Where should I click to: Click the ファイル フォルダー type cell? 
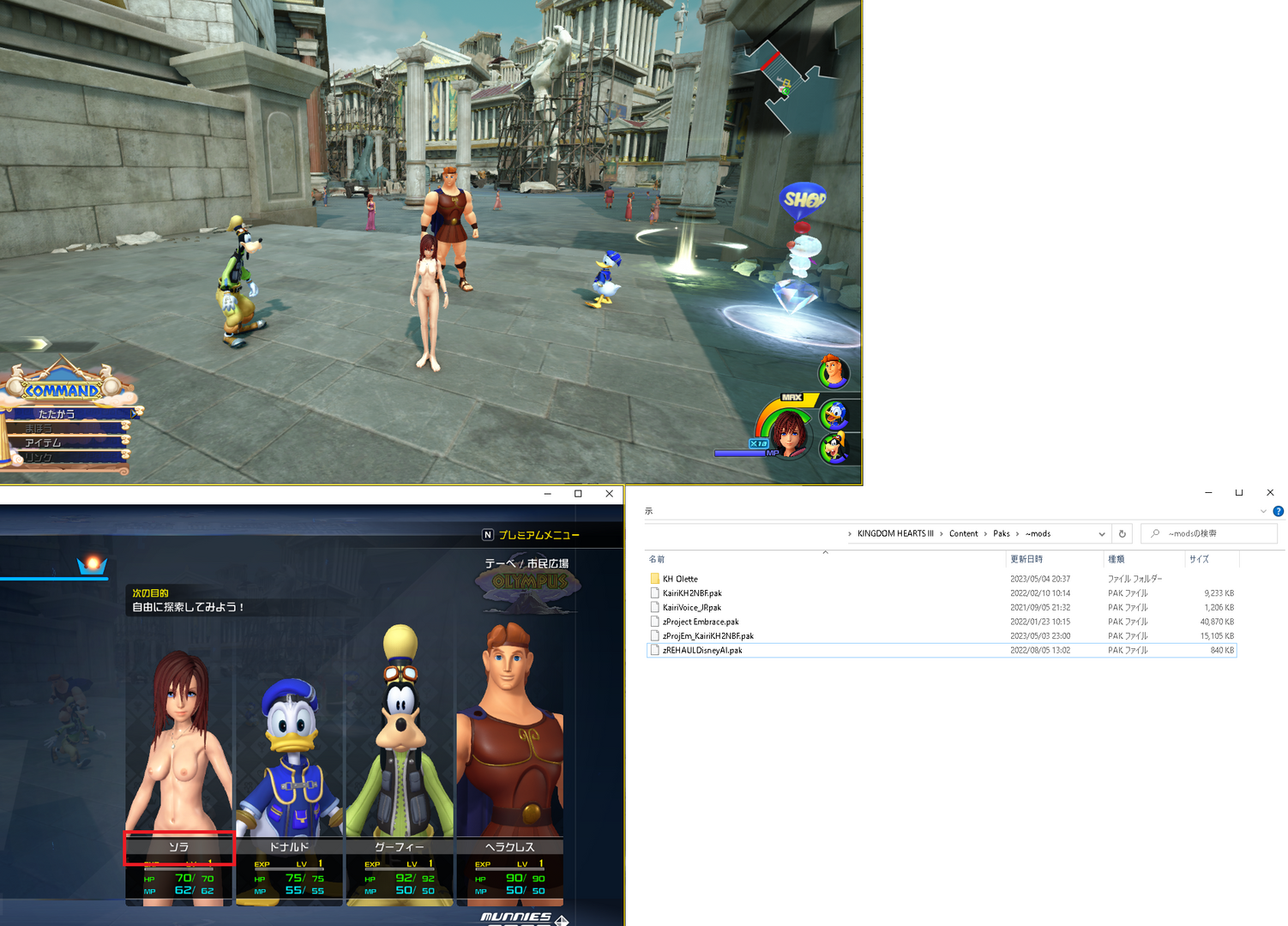1135,579
